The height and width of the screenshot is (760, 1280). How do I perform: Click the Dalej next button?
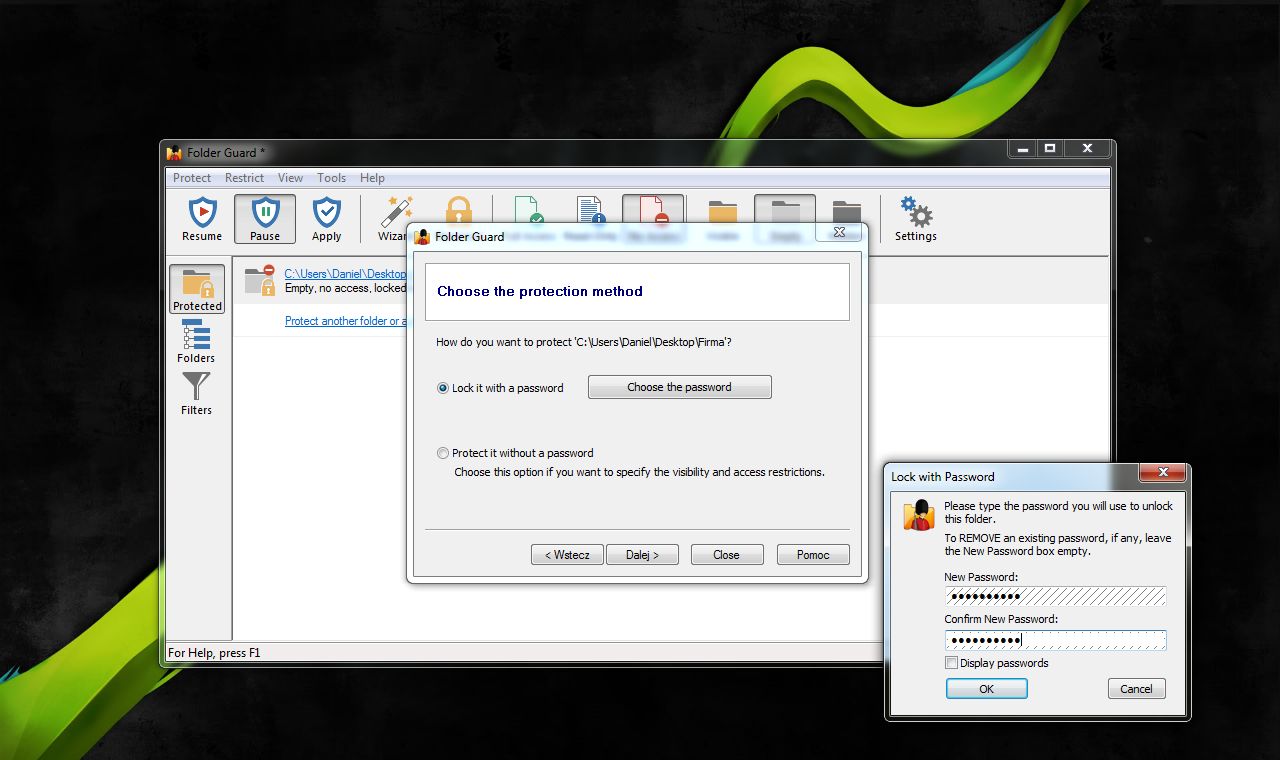tap(642, 555)
